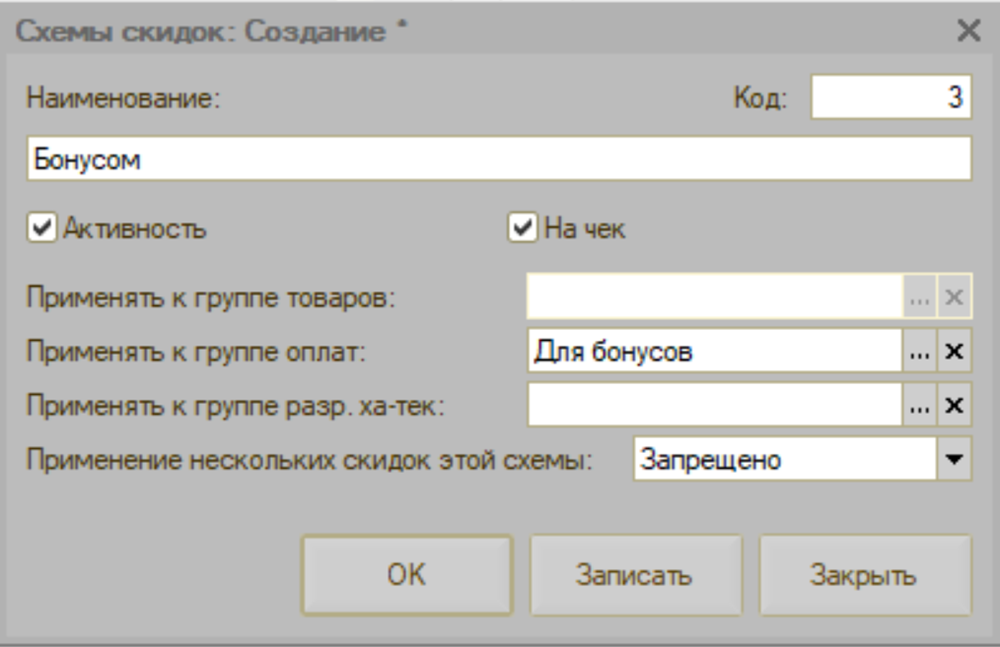1000x647 pixels.
Task: Open selection for 'разр. ха-тек' group
Action: click(x=920, y=406)
